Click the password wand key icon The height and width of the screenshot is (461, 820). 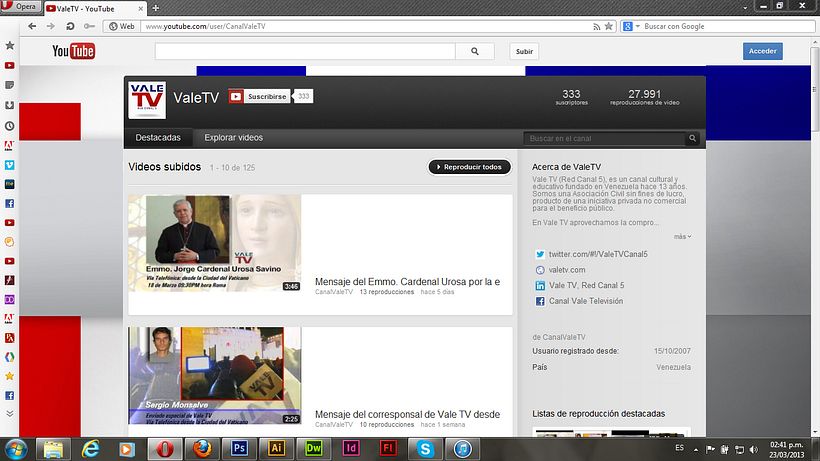pyautogui.click(x=89, y=26)
